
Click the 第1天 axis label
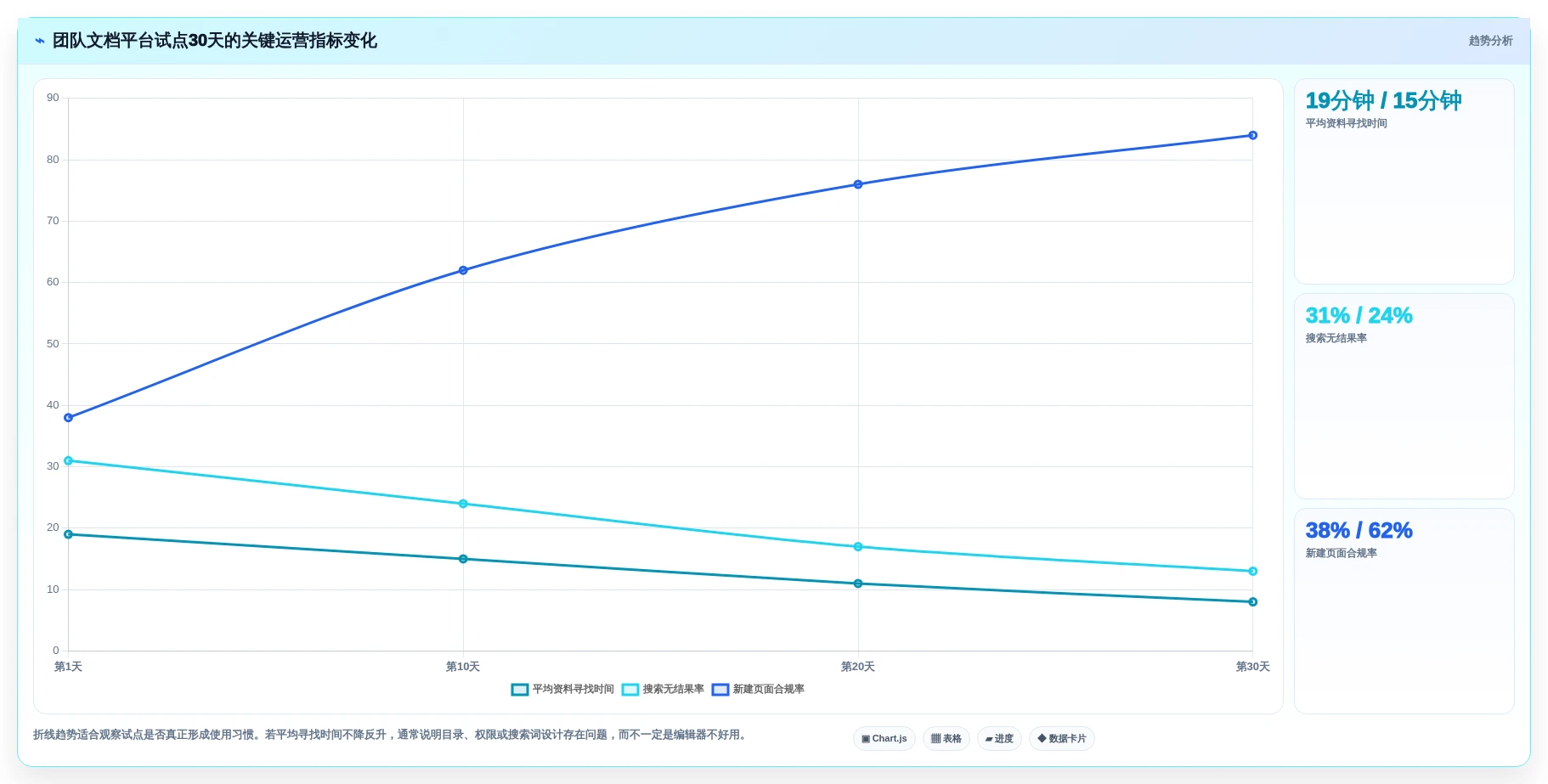click(x=68, y=667)
